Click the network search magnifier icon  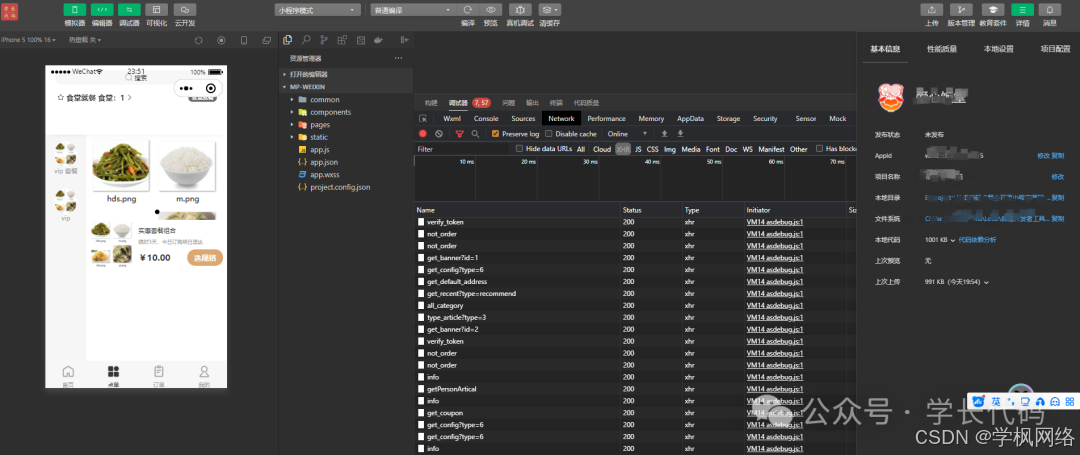[475, 134]
